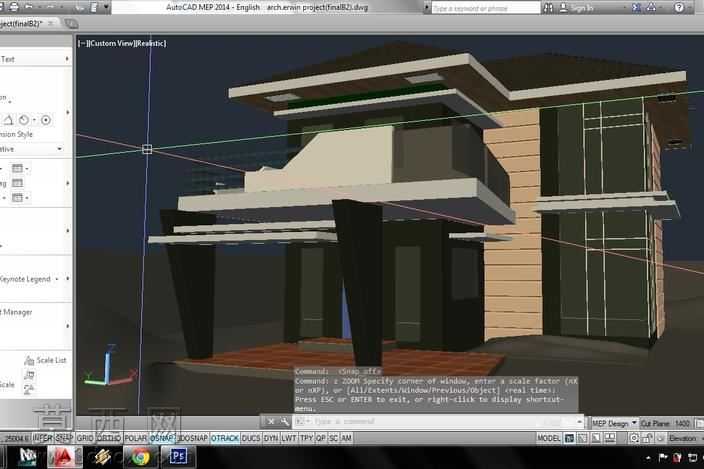
Task: Expand the command history arrow
Action: [x=580, y=421]
